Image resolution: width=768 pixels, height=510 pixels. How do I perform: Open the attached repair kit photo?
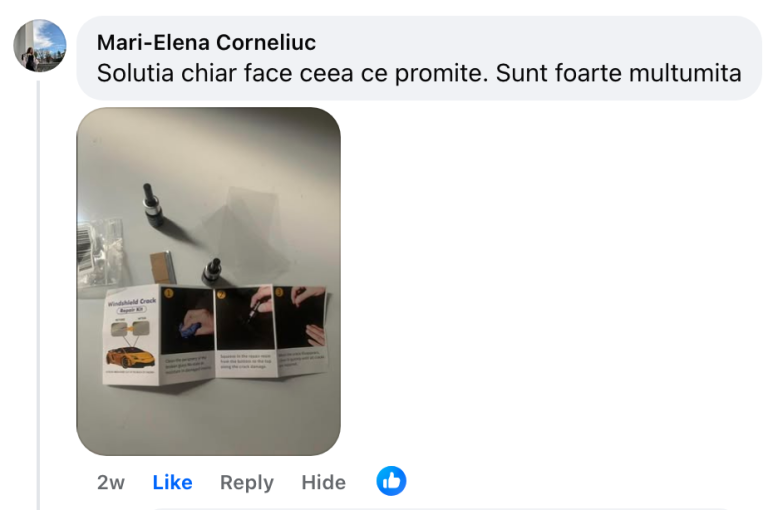pos(209,281)
